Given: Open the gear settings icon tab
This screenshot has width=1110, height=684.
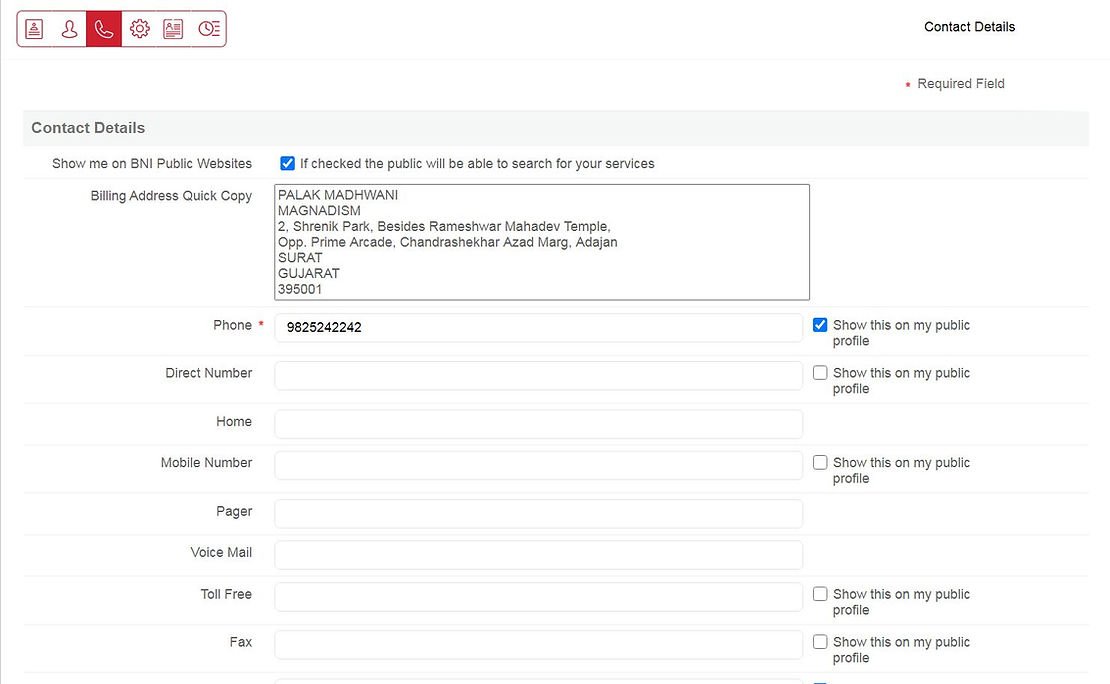Looking at the screenshot, I should 139,29.
